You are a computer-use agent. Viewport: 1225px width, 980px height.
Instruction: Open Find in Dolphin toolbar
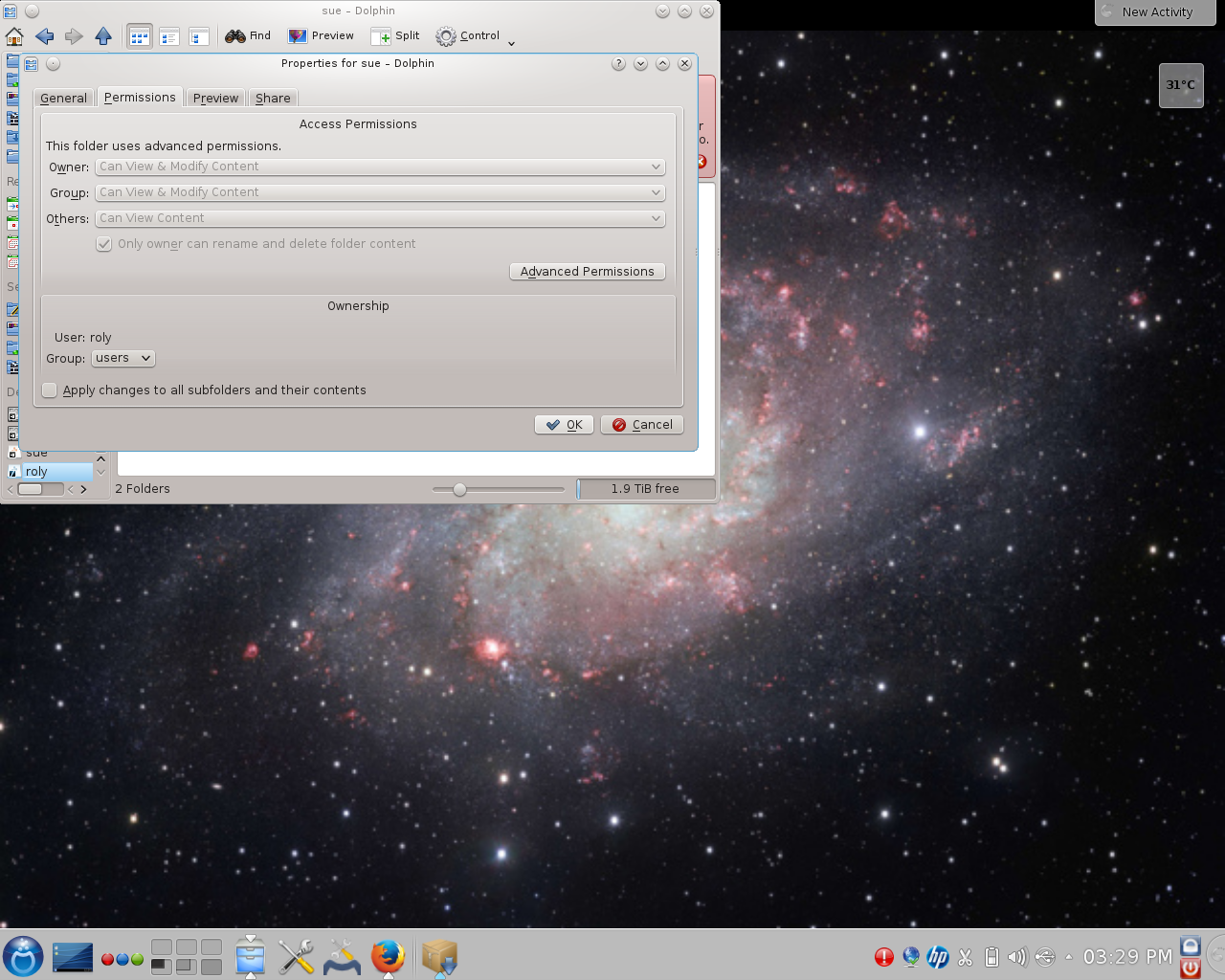click(x=248, y=36)
